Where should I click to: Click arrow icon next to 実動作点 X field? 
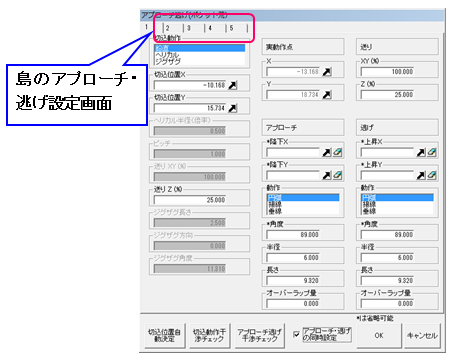327,71
